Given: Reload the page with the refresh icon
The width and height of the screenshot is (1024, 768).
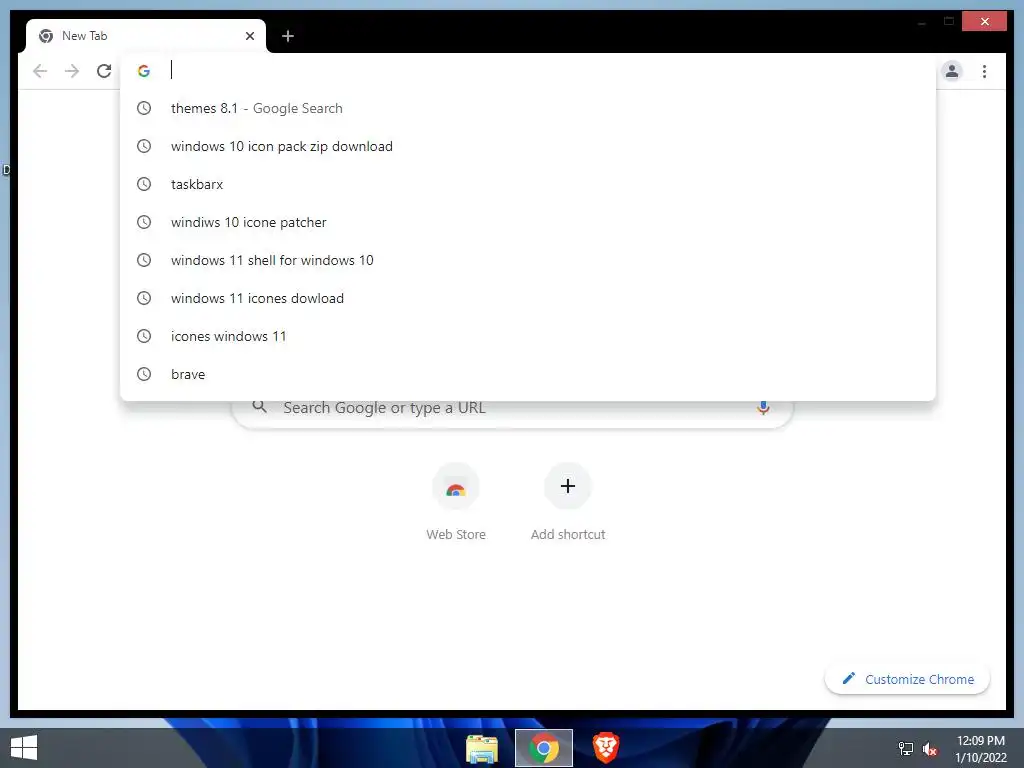Looking at the screenshot, I should pyautogui.click(x=104, y=71).
